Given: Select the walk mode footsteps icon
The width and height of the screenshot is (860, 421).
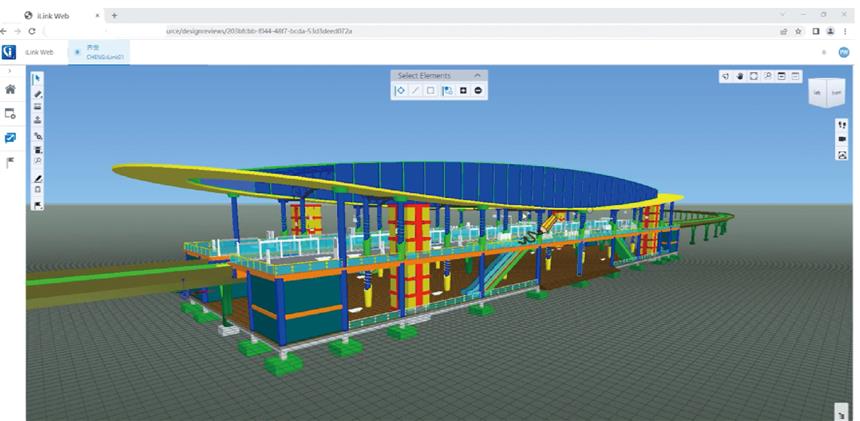Looking at the screenshot, I should coord(842,125).
